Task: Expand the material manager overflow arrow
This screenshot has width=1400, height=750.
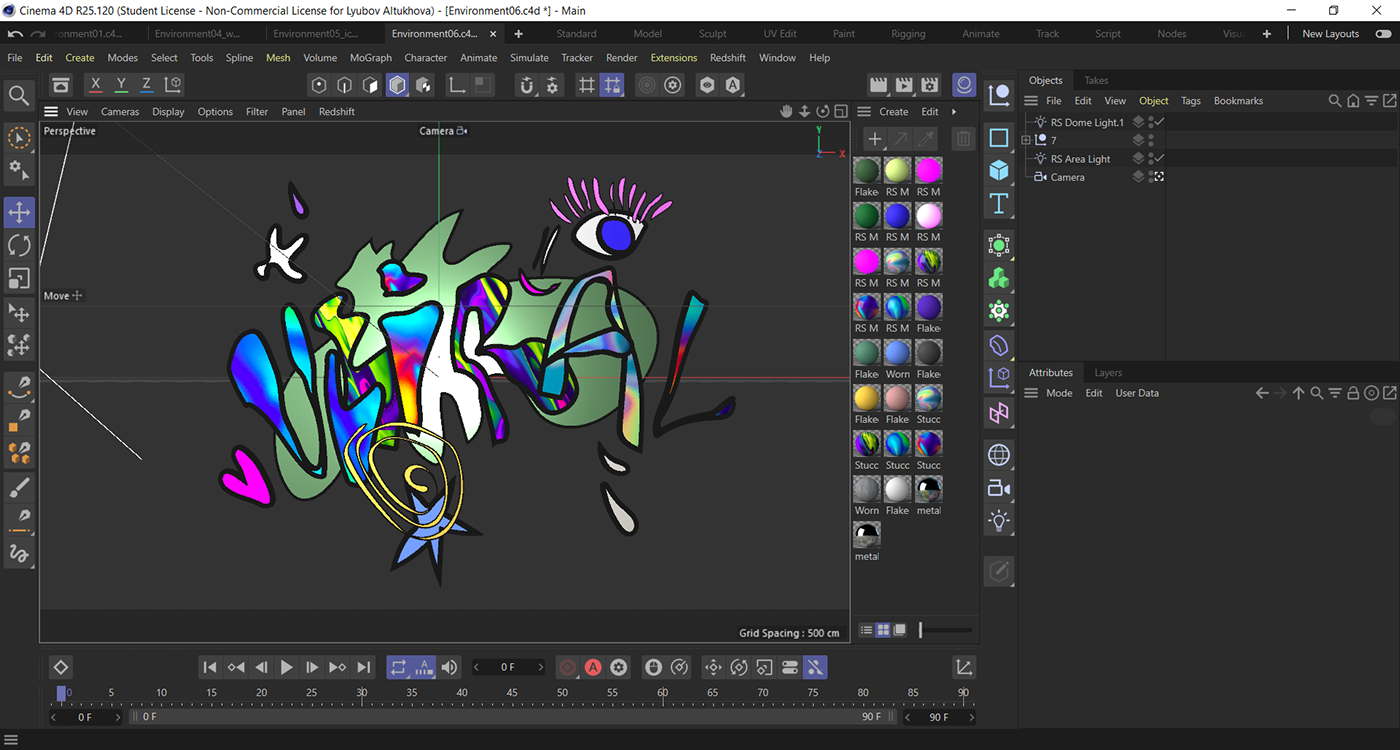Action: 954,112
